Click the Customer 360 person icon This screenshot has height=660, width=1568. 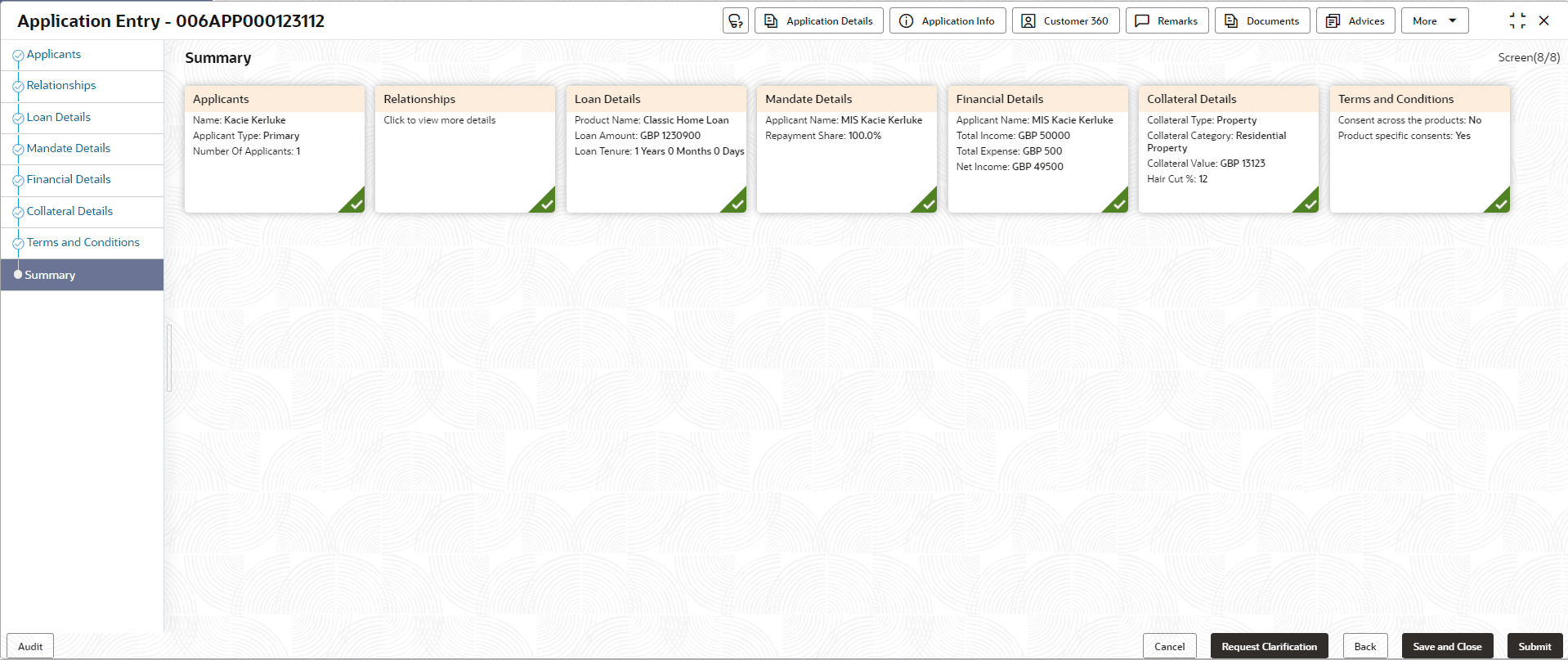pyautogui.click(x=1028, y=21)
